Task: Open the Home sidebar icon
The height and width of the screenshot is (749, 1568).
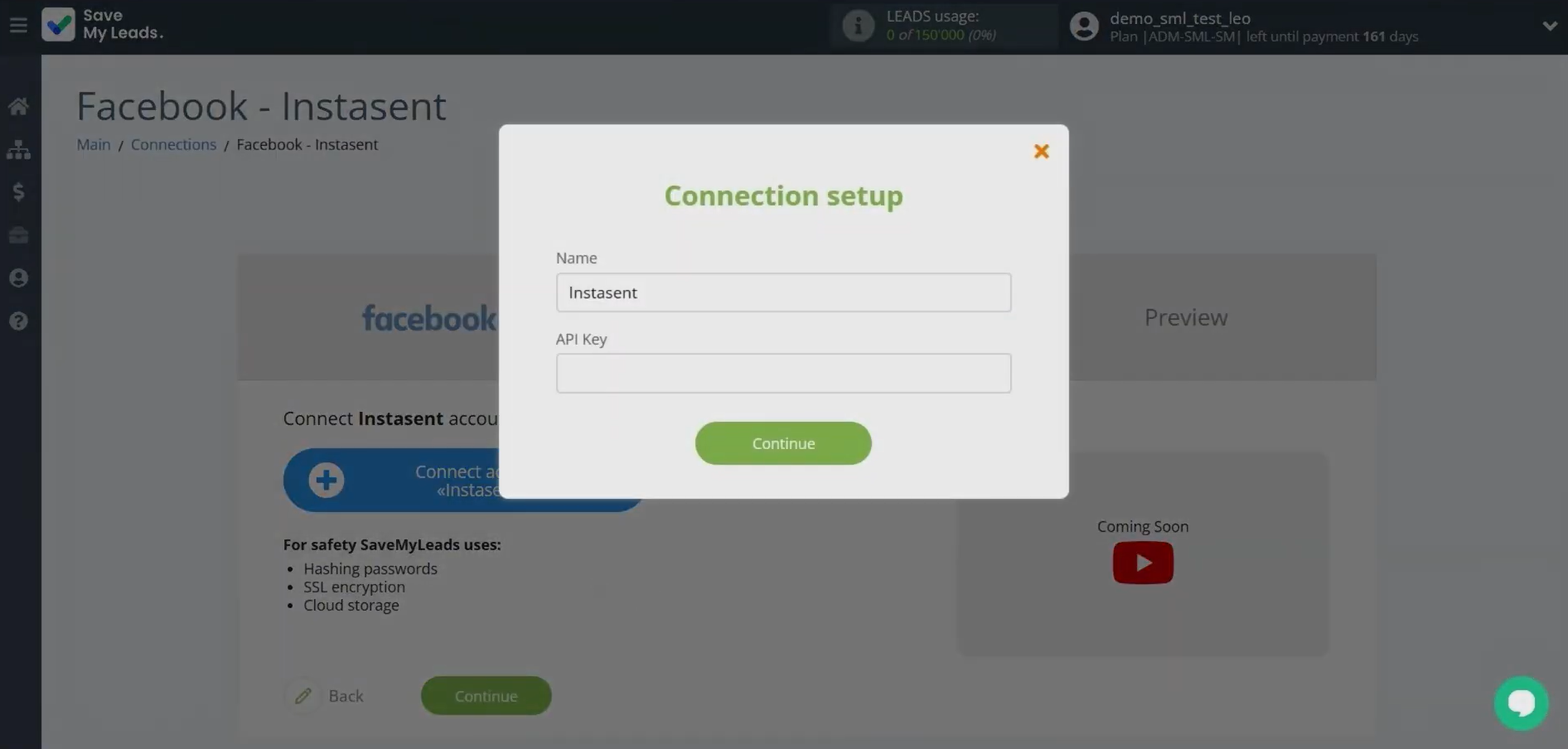Action: pos(18,106)
